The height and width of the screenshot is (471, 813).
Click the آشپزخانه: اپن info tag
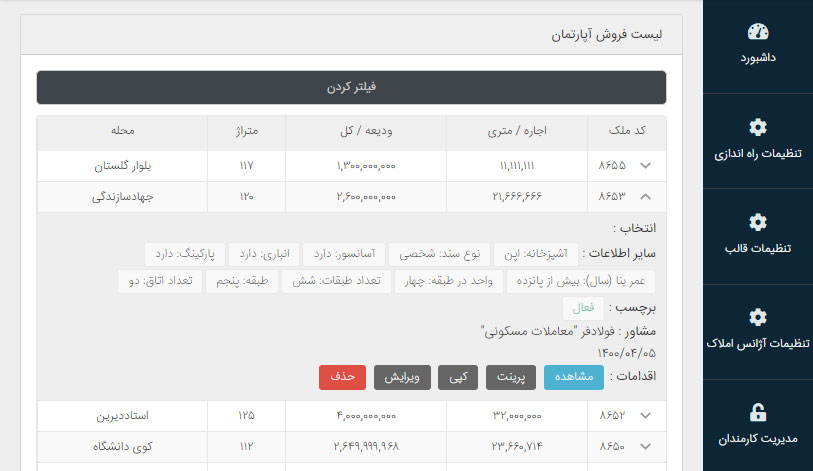click(x=536, y=254)
